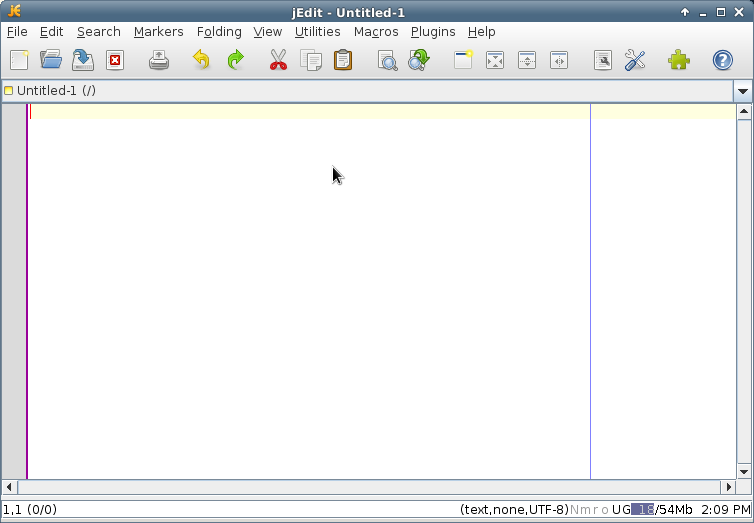
Task: Save the buffer with the save icon
Action: 83,61
